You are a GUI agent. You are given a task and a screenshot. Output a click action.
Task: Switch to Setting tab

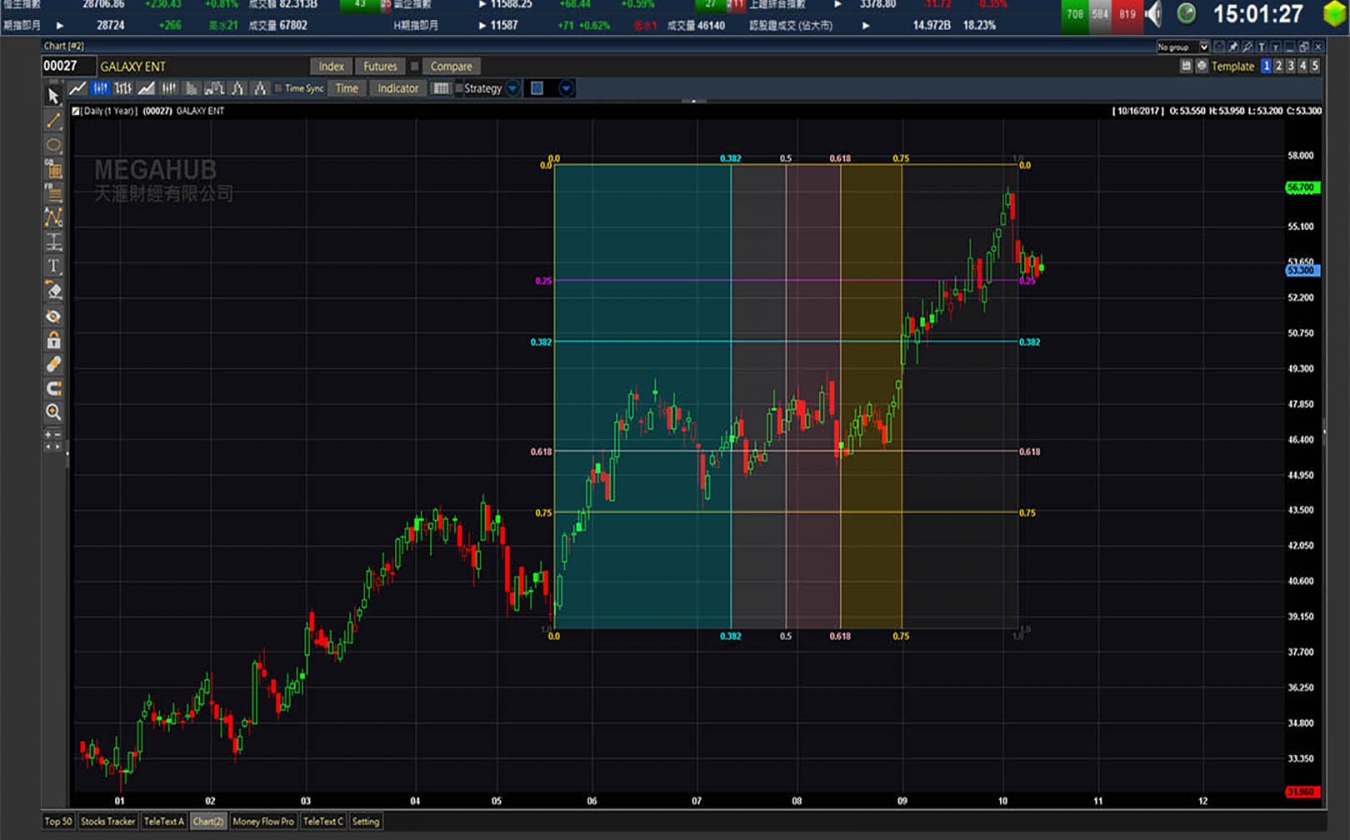point(366,821)
